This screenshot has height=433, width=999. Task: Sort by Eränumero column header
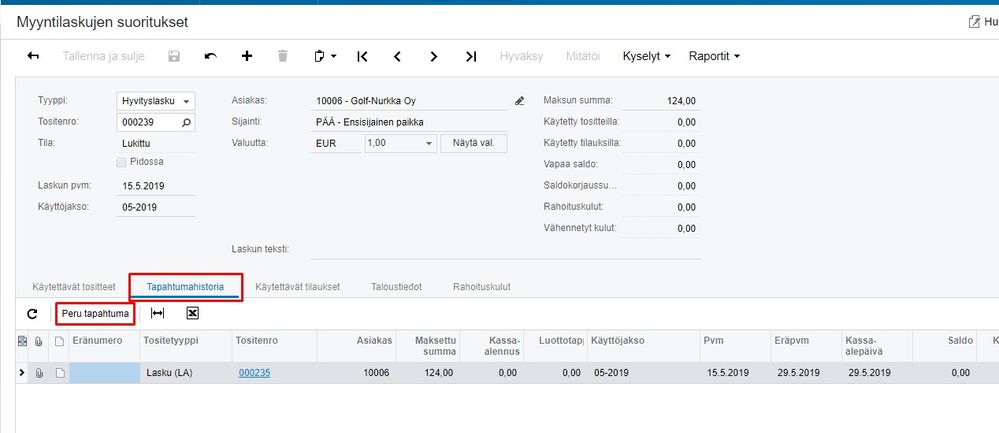pos(104,346)
